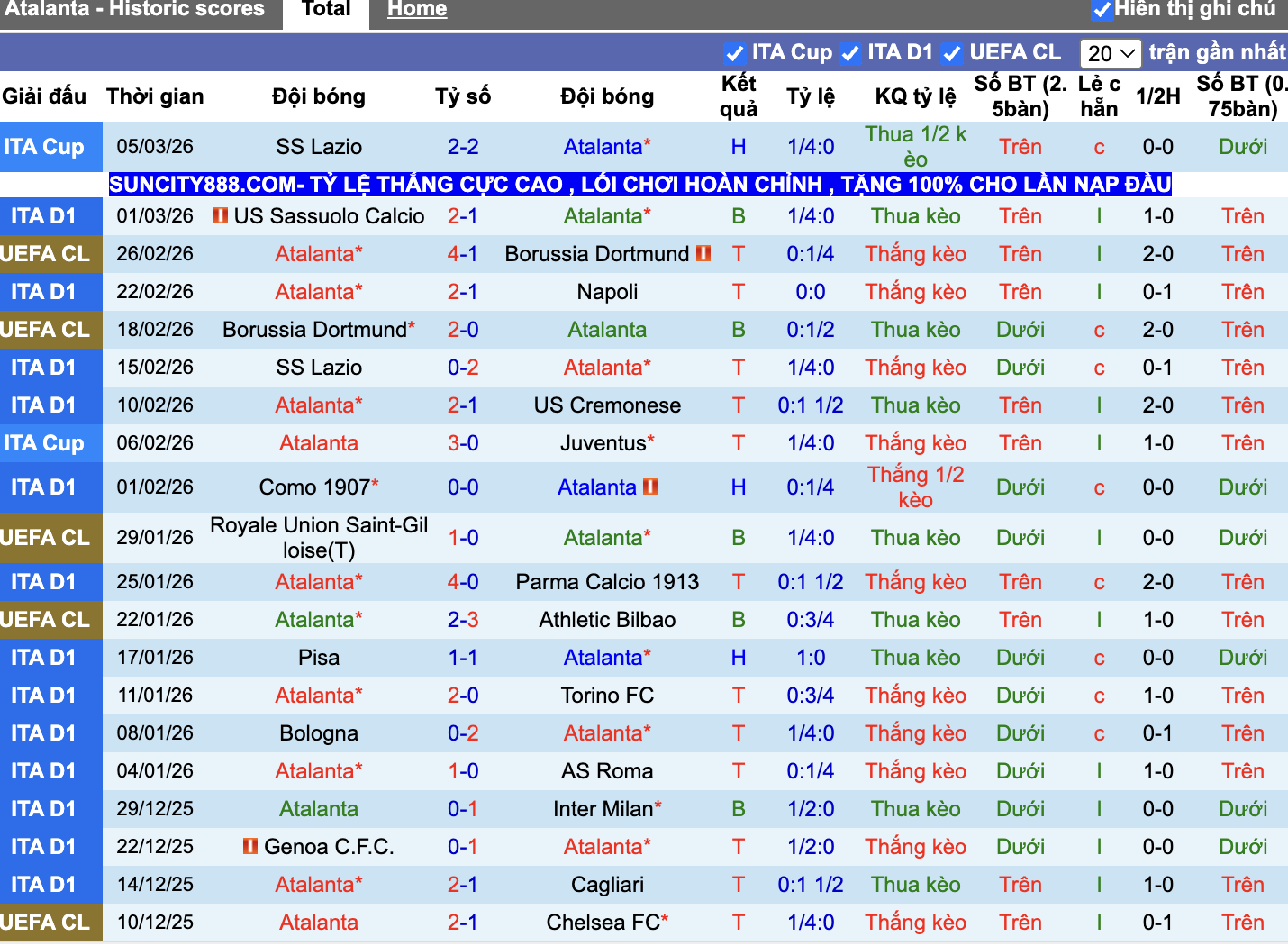Image resolution: width=1288 pixels, height=946 pixels.
Task: Click Royale Union Saint-Gilloise team name
Action: click(x=319, y=538)
